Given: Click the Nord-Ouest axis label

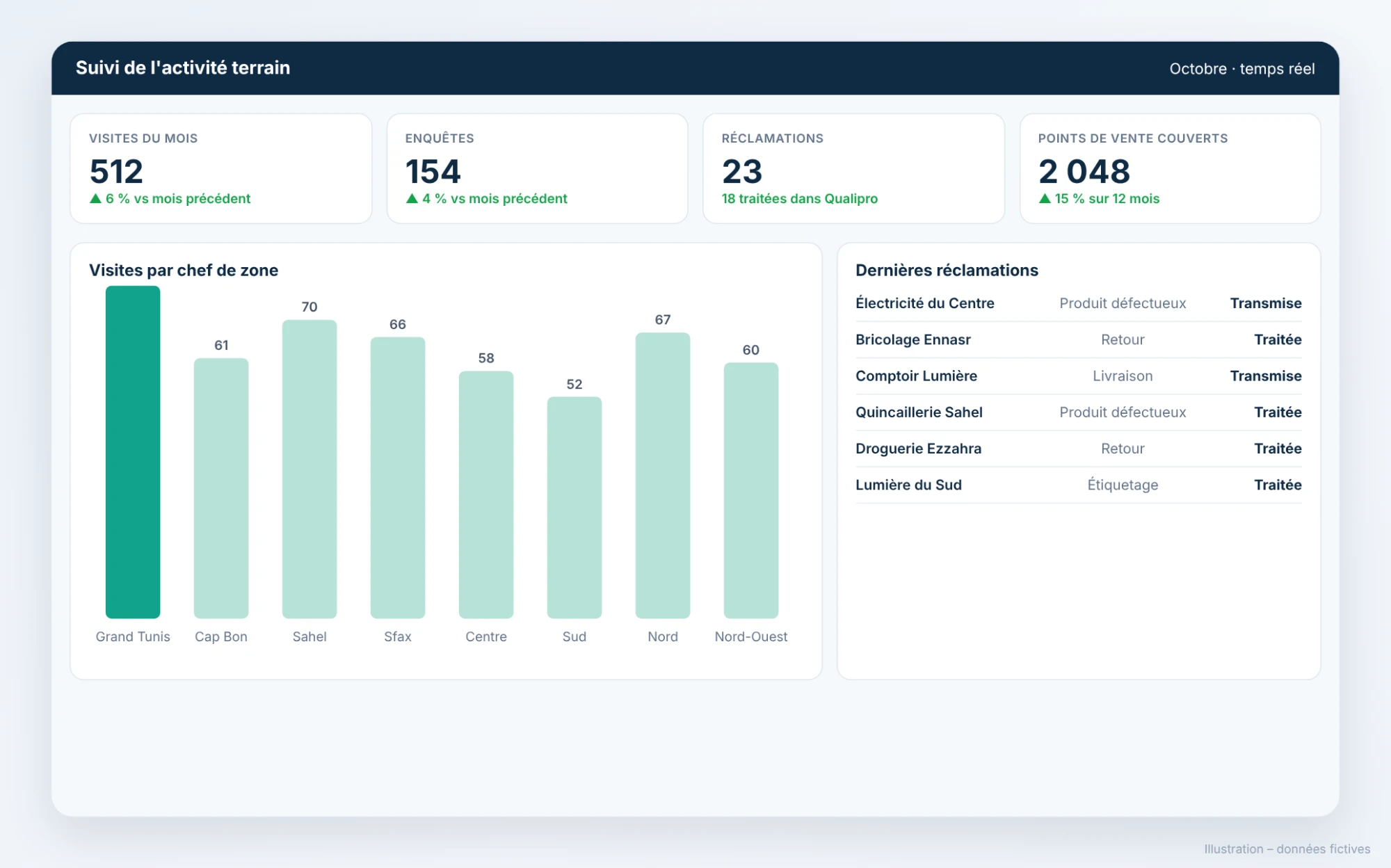Looking at the screenshot, I should coord(751,636).
